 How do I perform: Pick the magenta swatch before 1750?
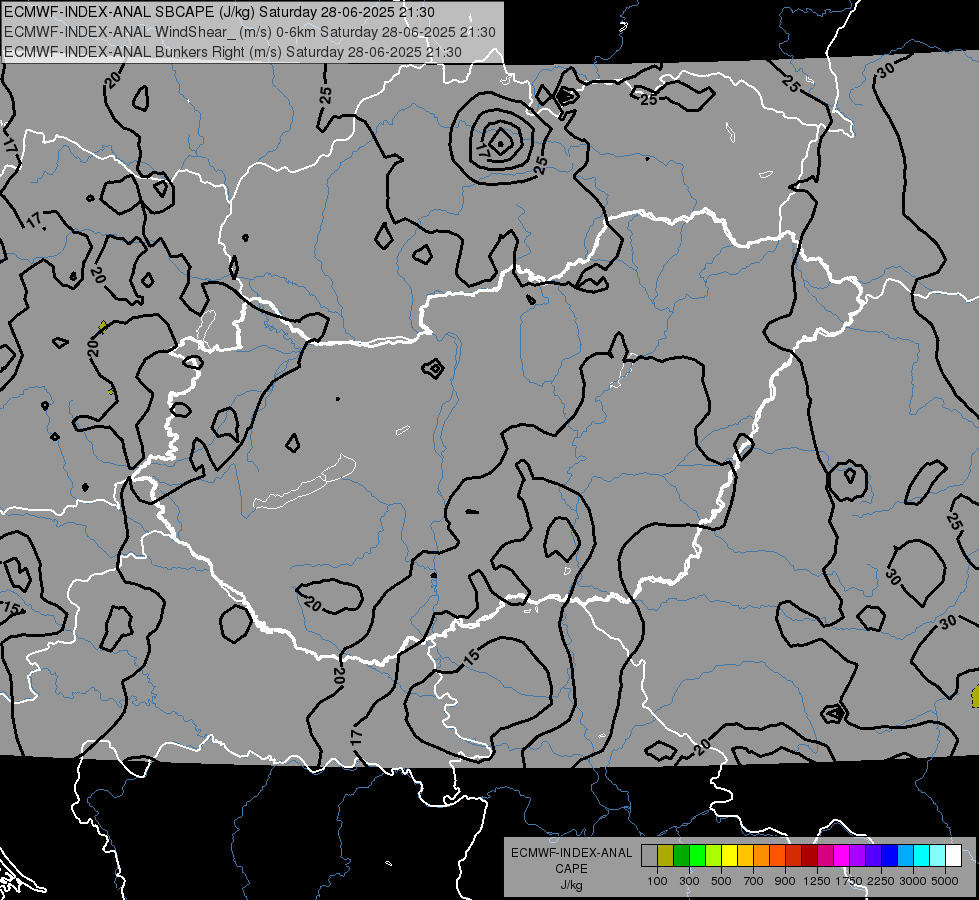click(842, 855)
